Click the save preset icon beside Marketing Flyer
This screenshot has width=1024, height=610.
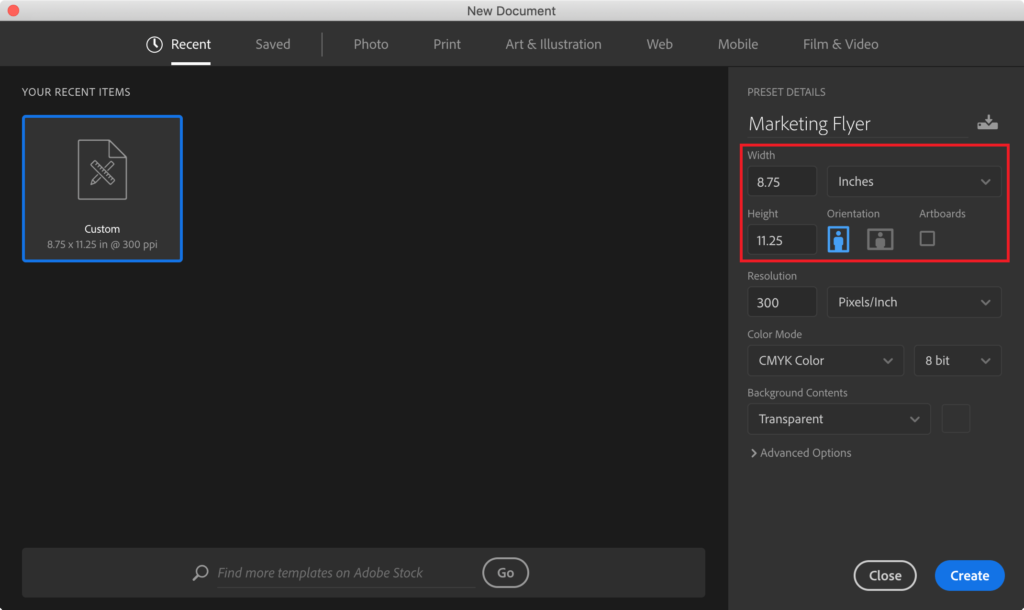(987, 123)
